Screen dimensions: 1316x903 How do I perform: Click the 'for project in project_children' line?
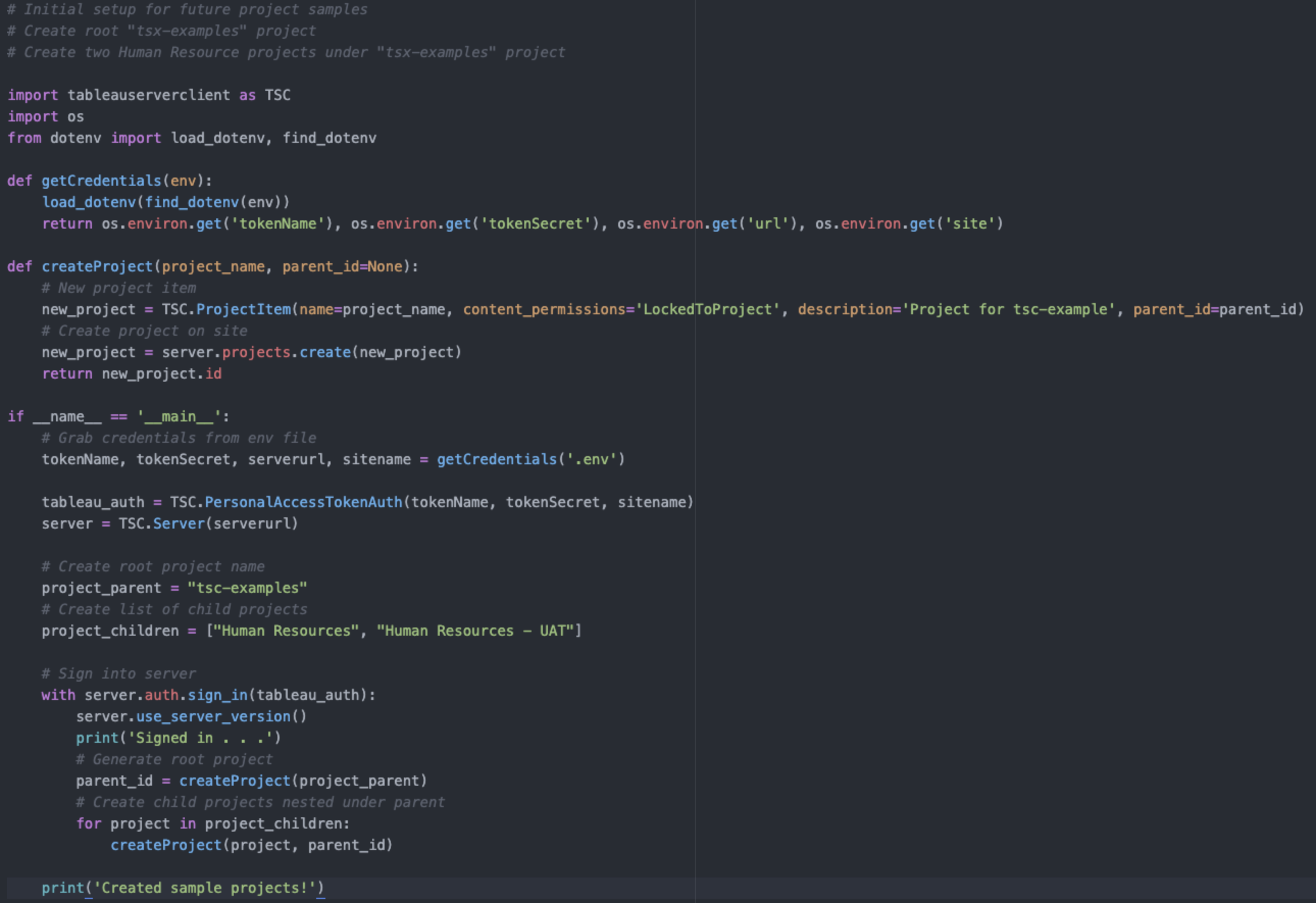pyautogui.click(x=212, y=823)
